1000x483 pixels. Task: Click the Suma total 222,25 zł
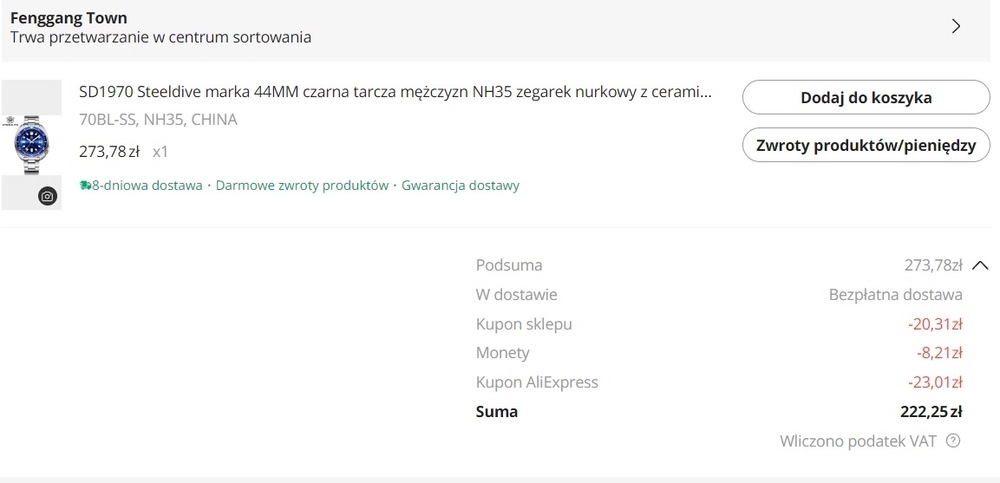point(931,411)
